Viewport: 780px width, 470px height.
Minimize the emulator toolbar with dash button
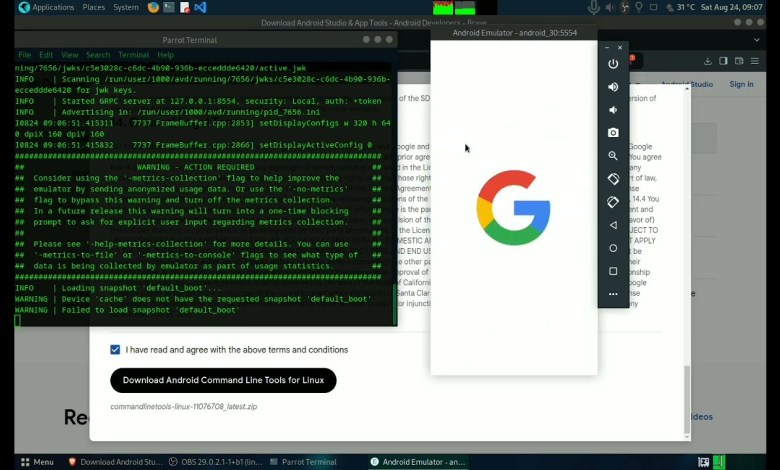(x=607, y=48)
